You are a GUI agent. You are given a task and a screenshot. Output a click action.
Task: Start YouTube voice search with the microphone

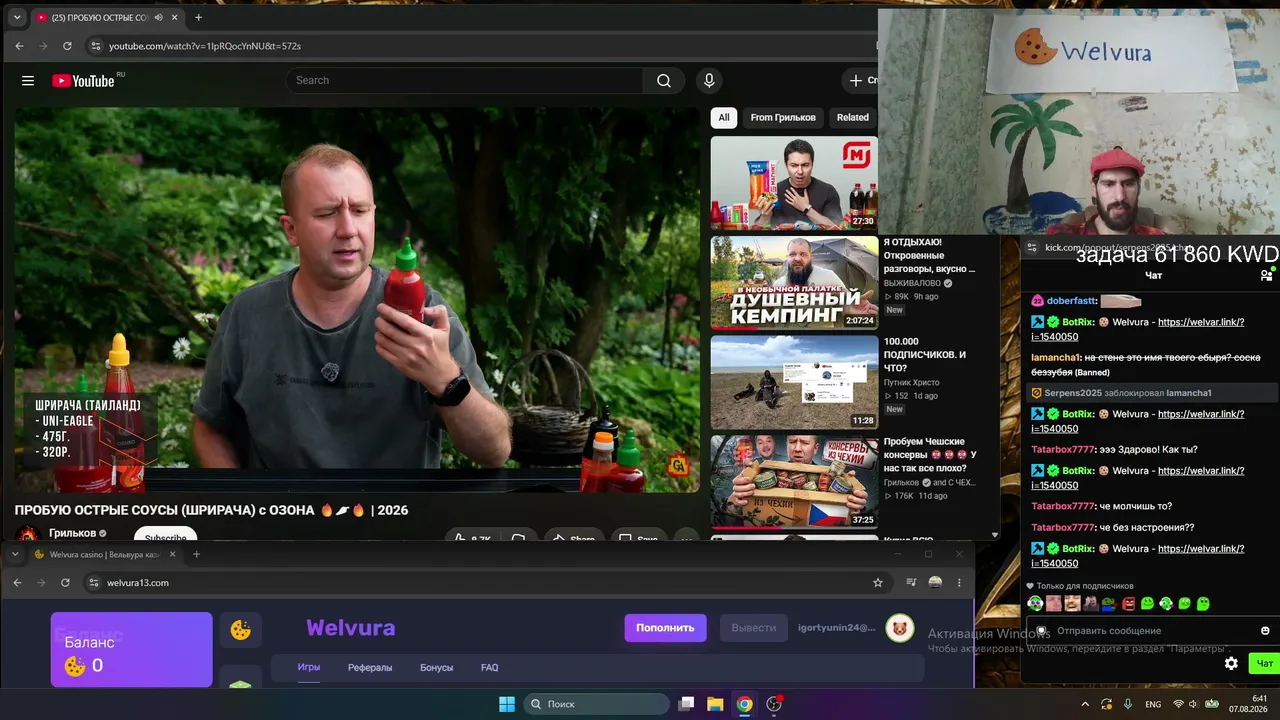click(709, 81)
